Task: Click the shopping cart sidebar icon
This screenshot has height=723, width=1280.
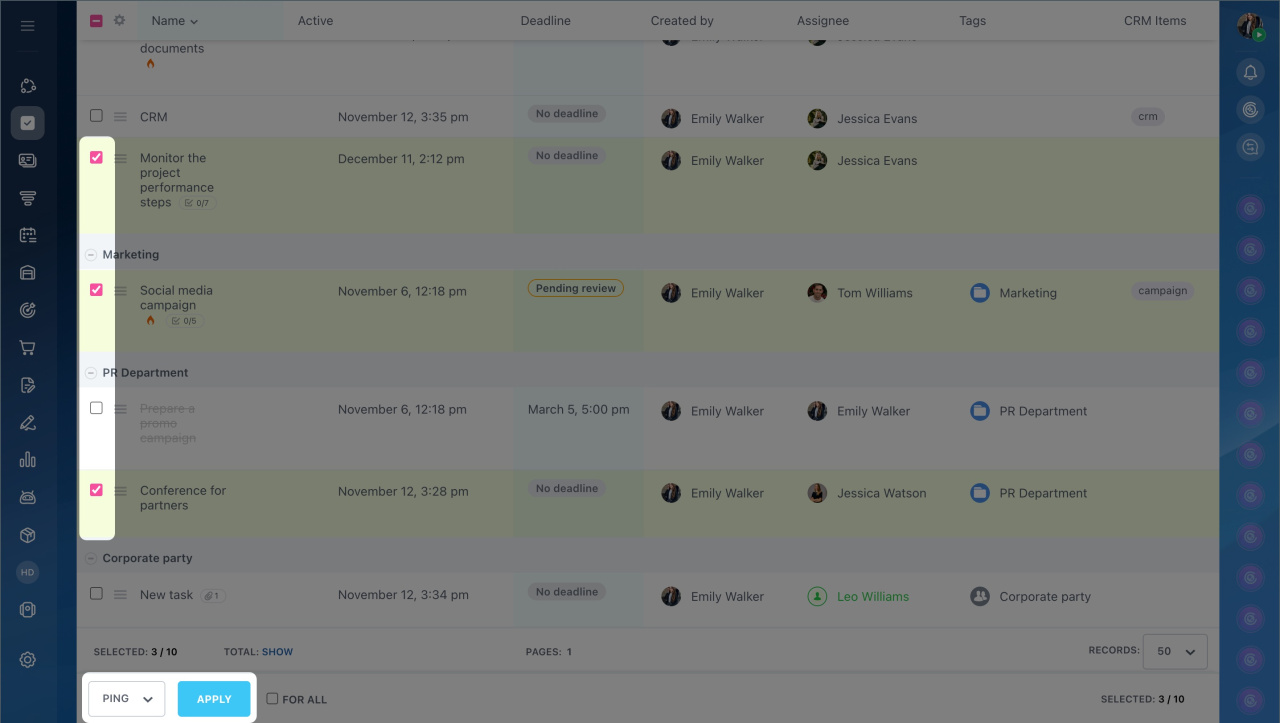Action: (x=27, y=348)
